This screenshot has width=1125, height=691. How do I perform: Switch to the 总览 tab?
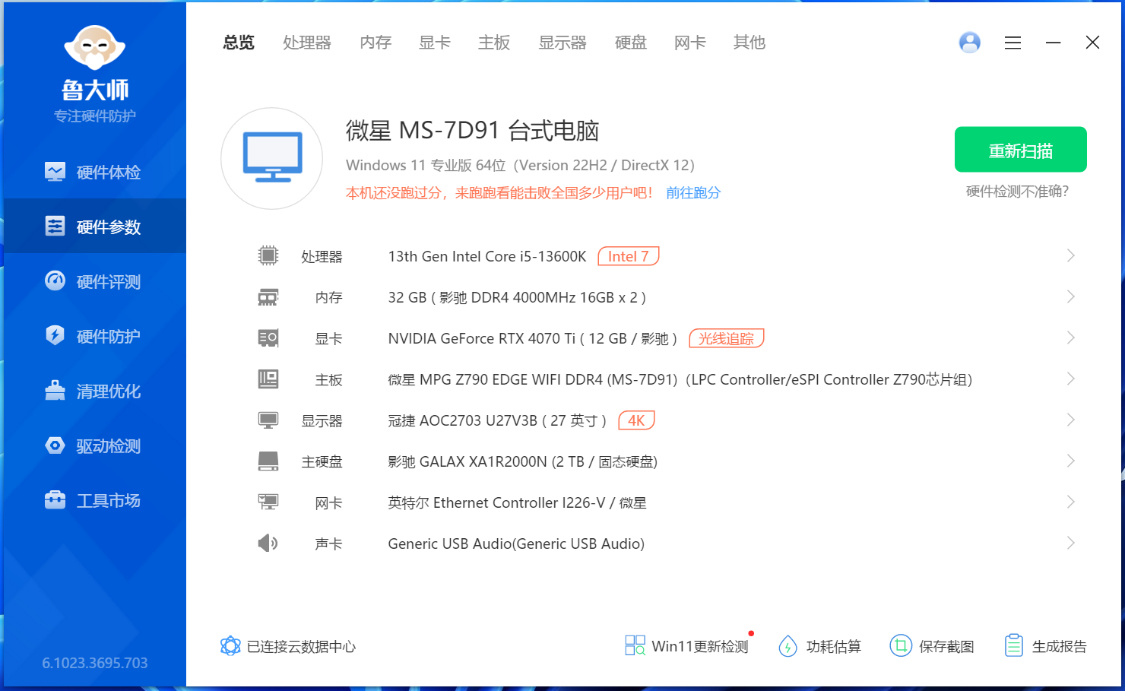click(238, 42)
